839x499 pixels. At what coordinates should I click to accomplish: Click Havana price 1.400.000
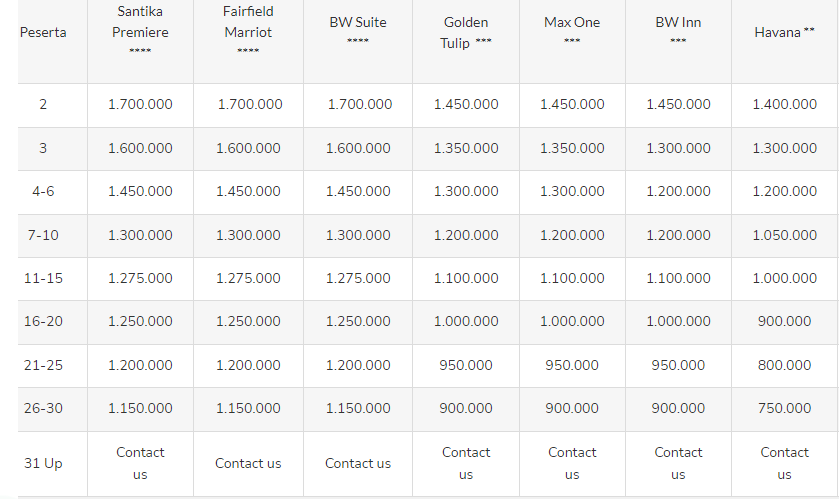(x=784, y=104)
